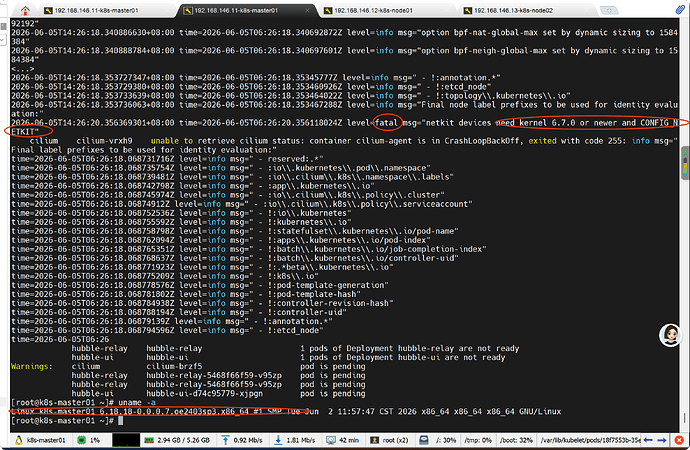Expand the left sidebar dropdown arrow
The height and width of the screenshot is (450, 690).
2,40
